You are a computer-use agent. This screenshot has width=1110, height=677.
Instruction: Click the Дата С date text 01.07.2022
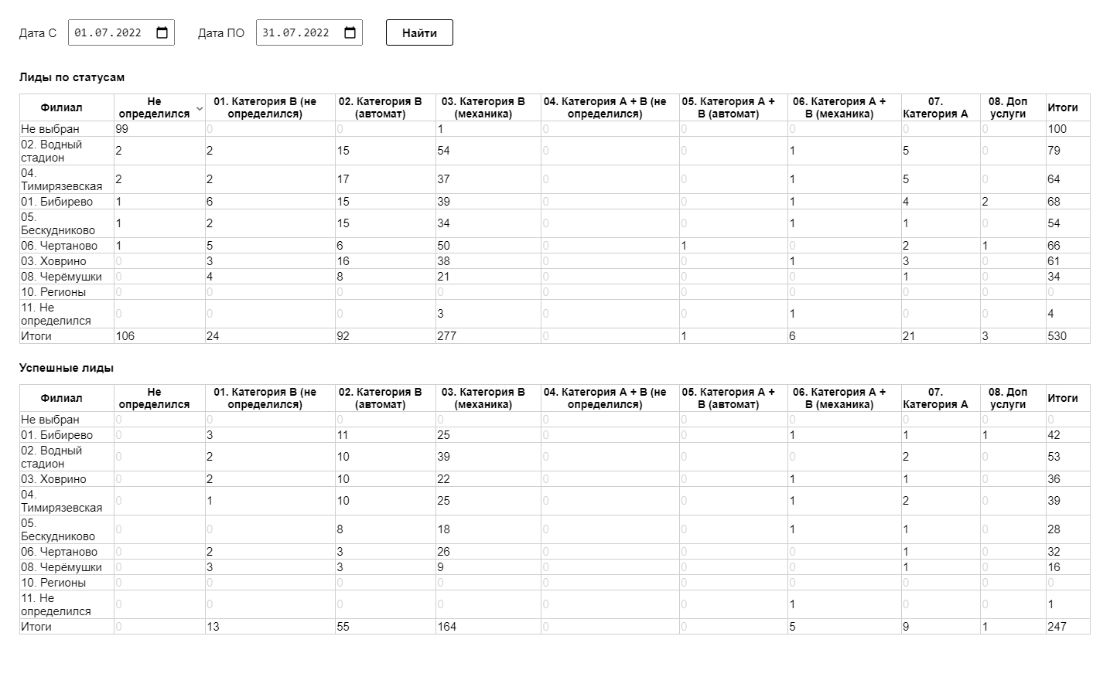point(108,33)
